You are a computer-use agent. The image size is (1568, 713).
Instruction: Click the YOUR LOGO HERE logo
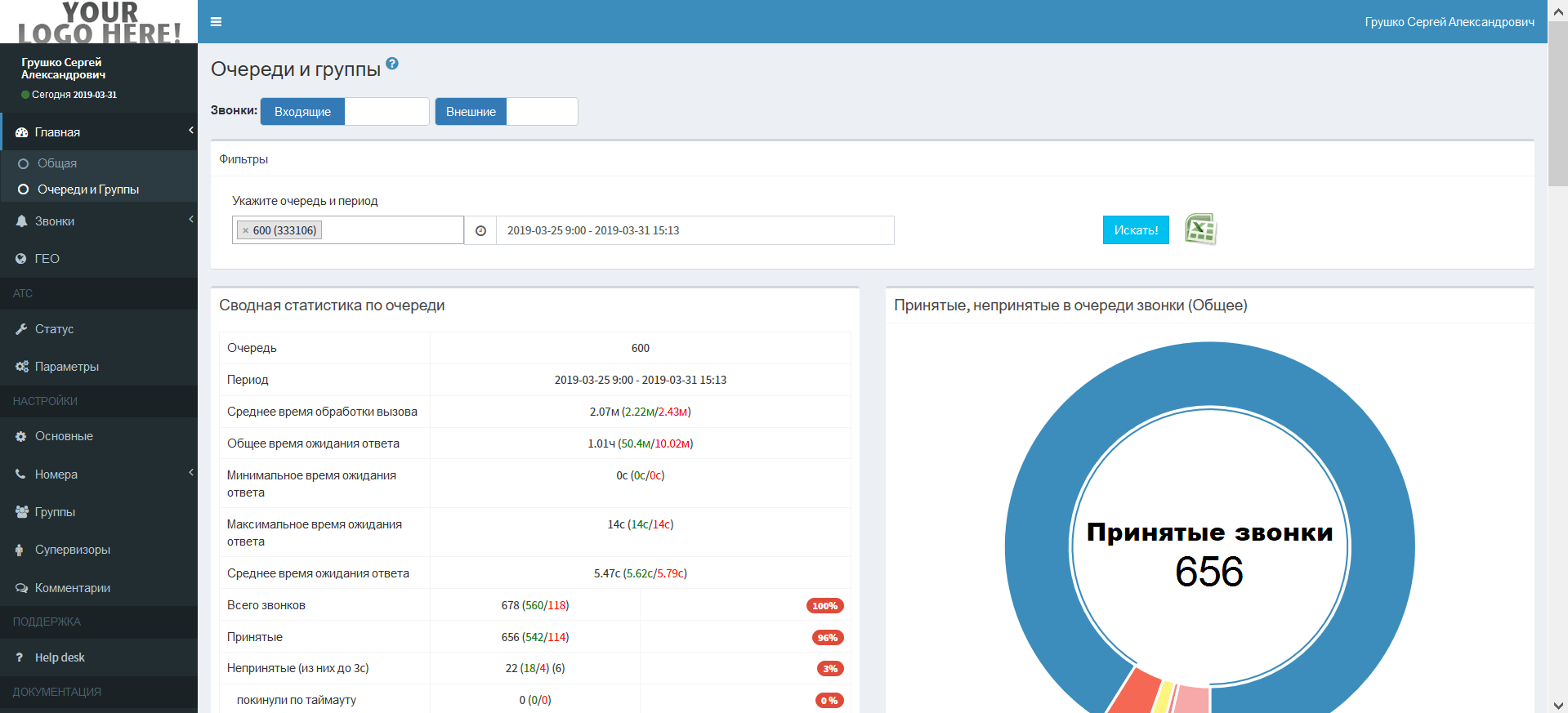99,21
